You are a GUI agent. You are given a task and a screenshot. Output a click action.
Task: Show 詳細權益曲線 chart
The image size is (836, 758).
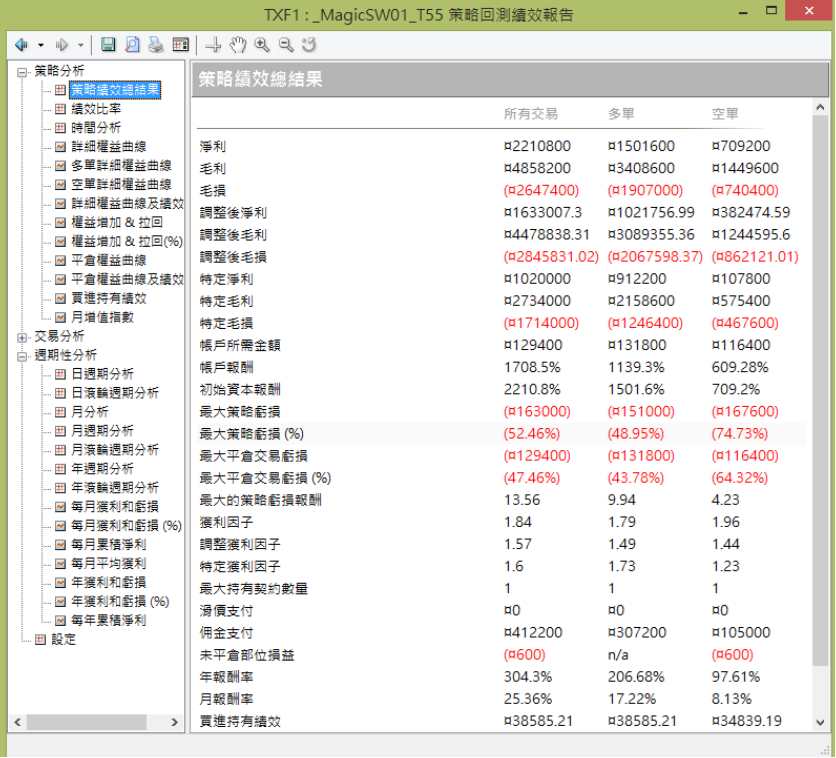coord(109,147)
